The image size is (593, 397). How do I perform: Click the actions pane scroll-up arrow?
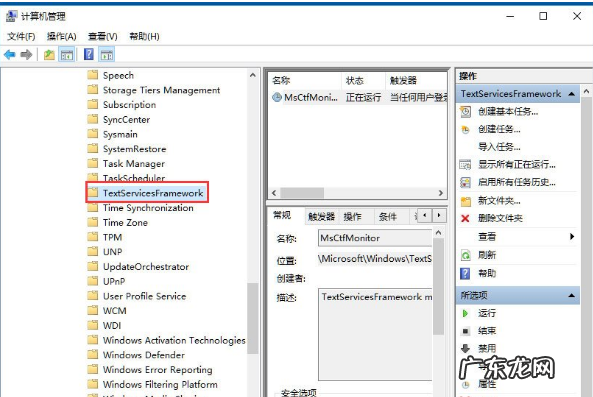point(587,91)
